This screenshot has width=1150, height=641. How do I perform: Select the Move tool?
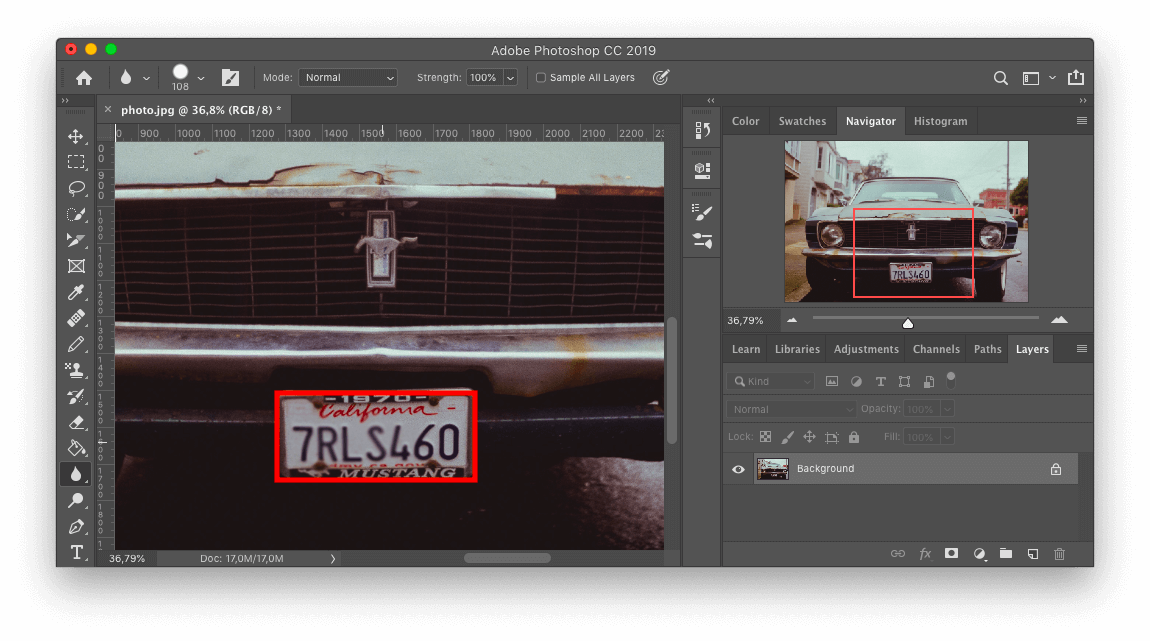76,136
